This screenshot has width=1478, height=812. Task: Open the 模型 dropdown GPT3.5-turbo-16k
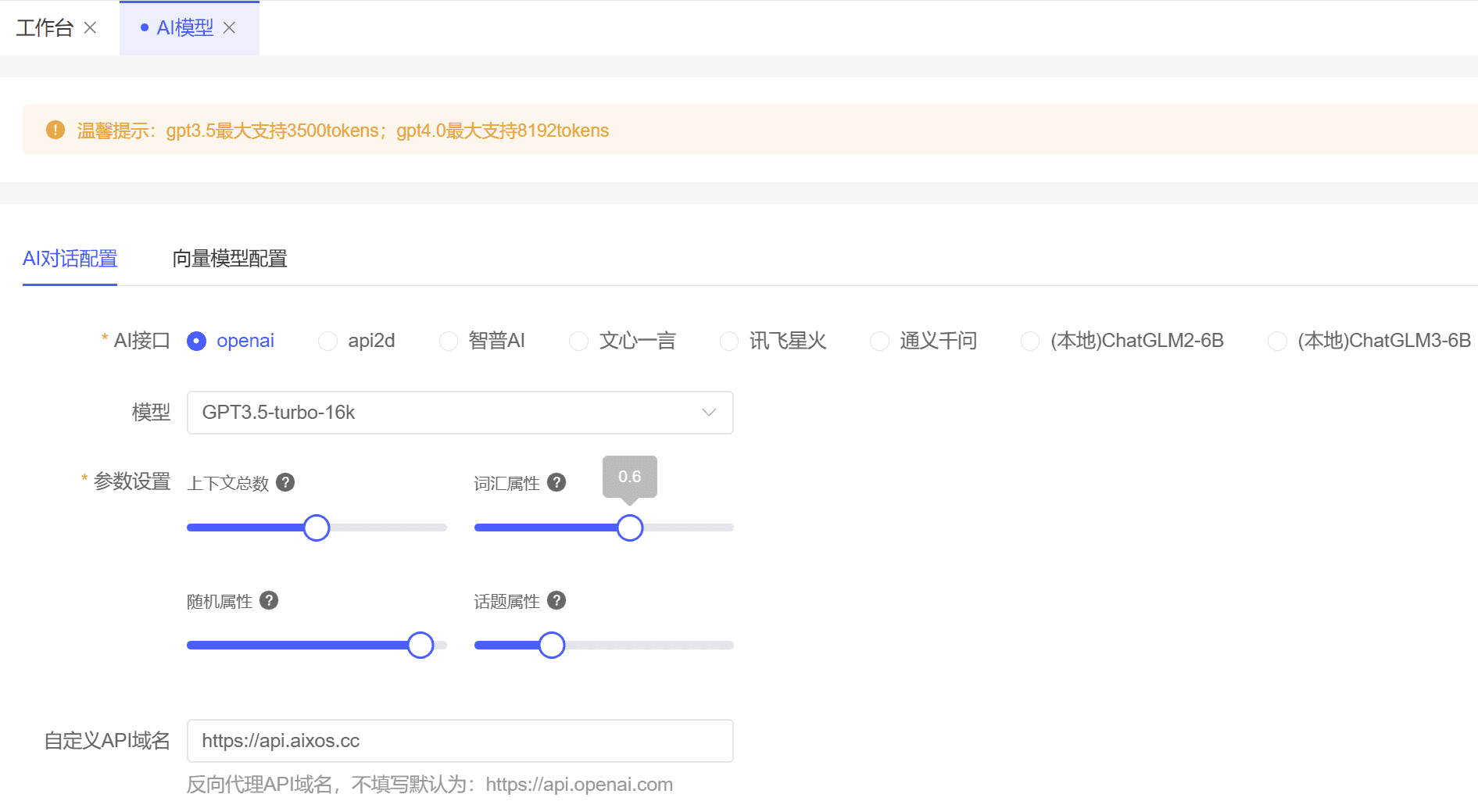point(460,413)
